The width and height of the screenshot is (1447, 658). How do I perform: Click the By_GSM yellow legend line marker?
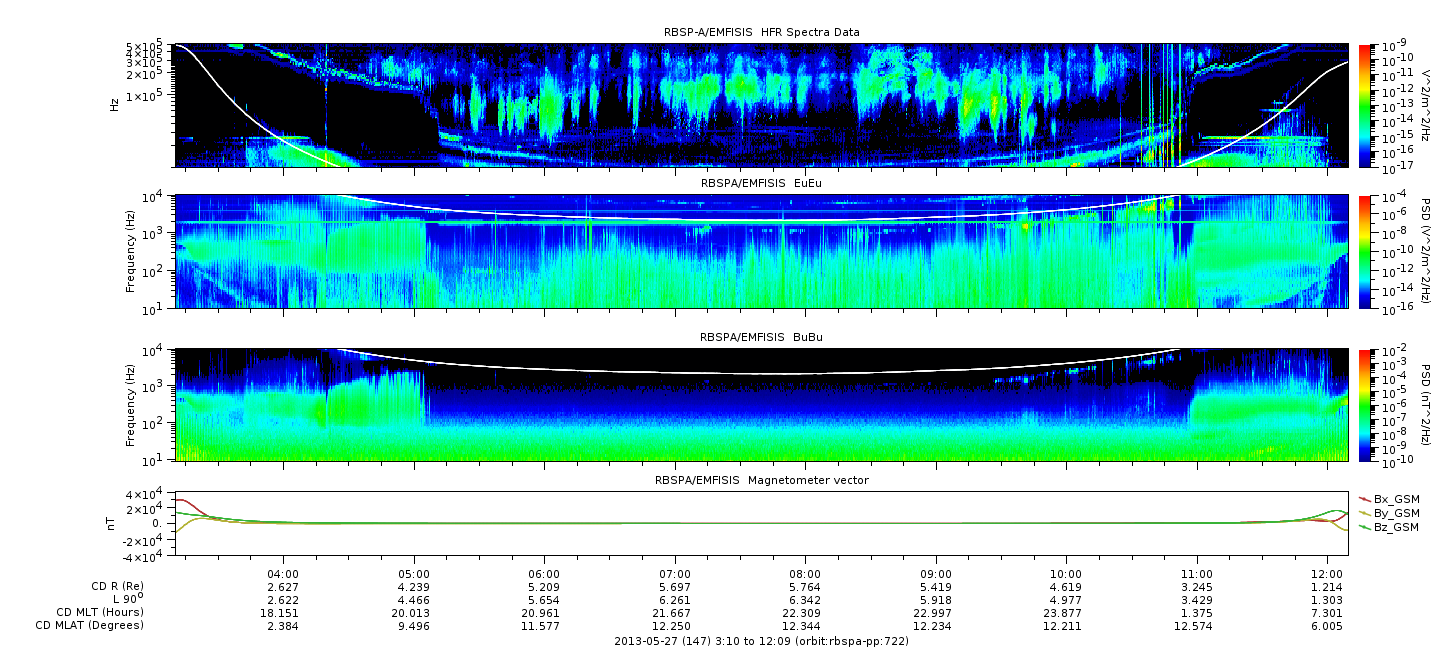[1365, 512]
